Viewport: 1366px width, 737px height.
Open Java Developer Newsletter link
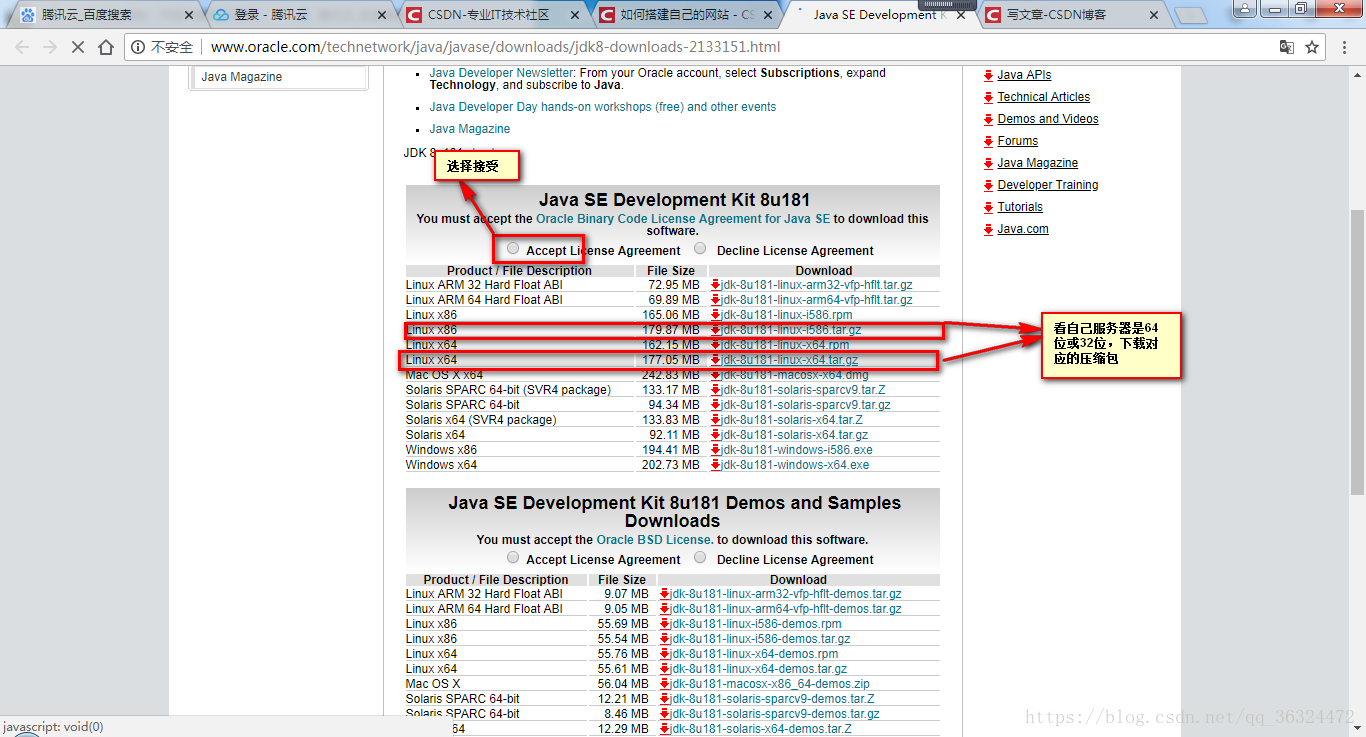(x=501, y=73)
